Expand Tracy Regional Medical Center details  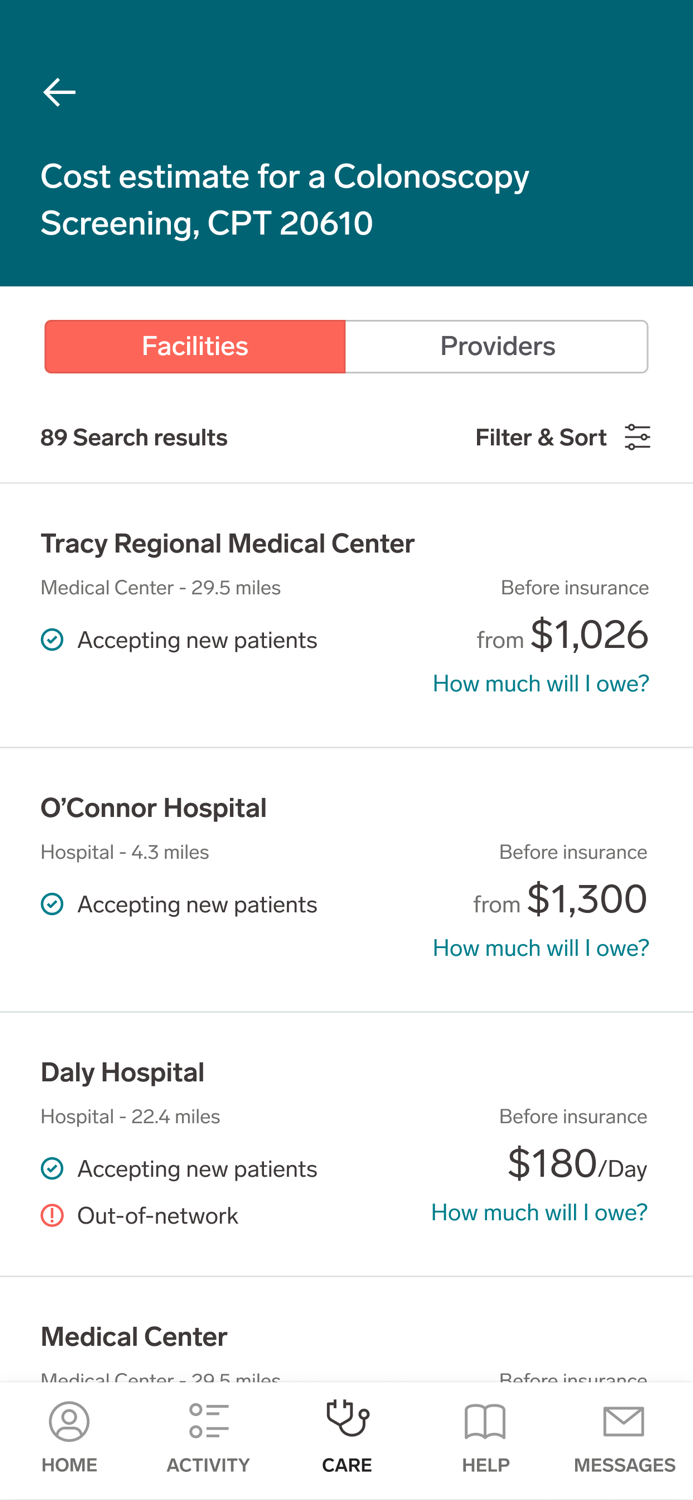pyautogui.click(x=228, y=543)
